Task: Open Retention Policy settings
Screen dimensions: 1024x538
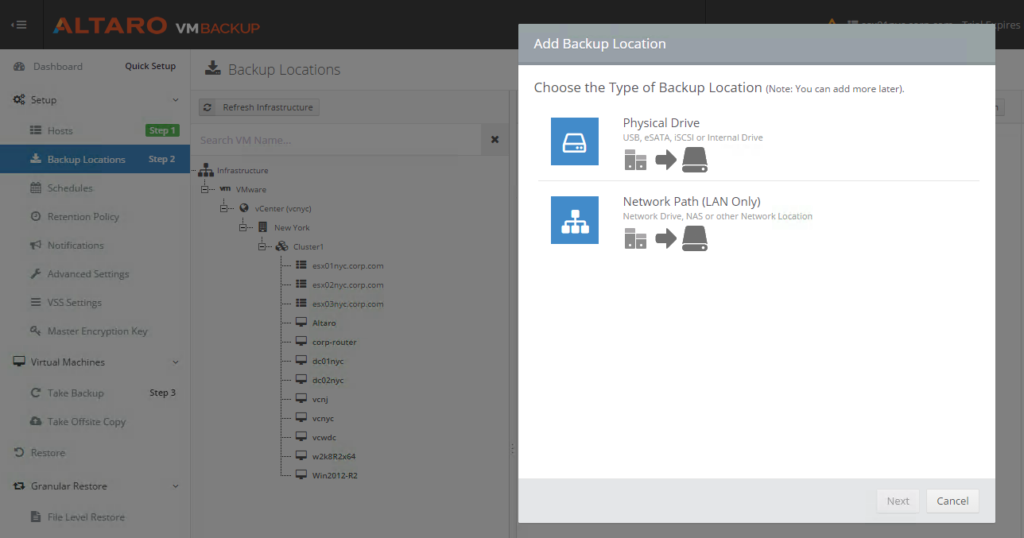Action: [x=83, y=217]
